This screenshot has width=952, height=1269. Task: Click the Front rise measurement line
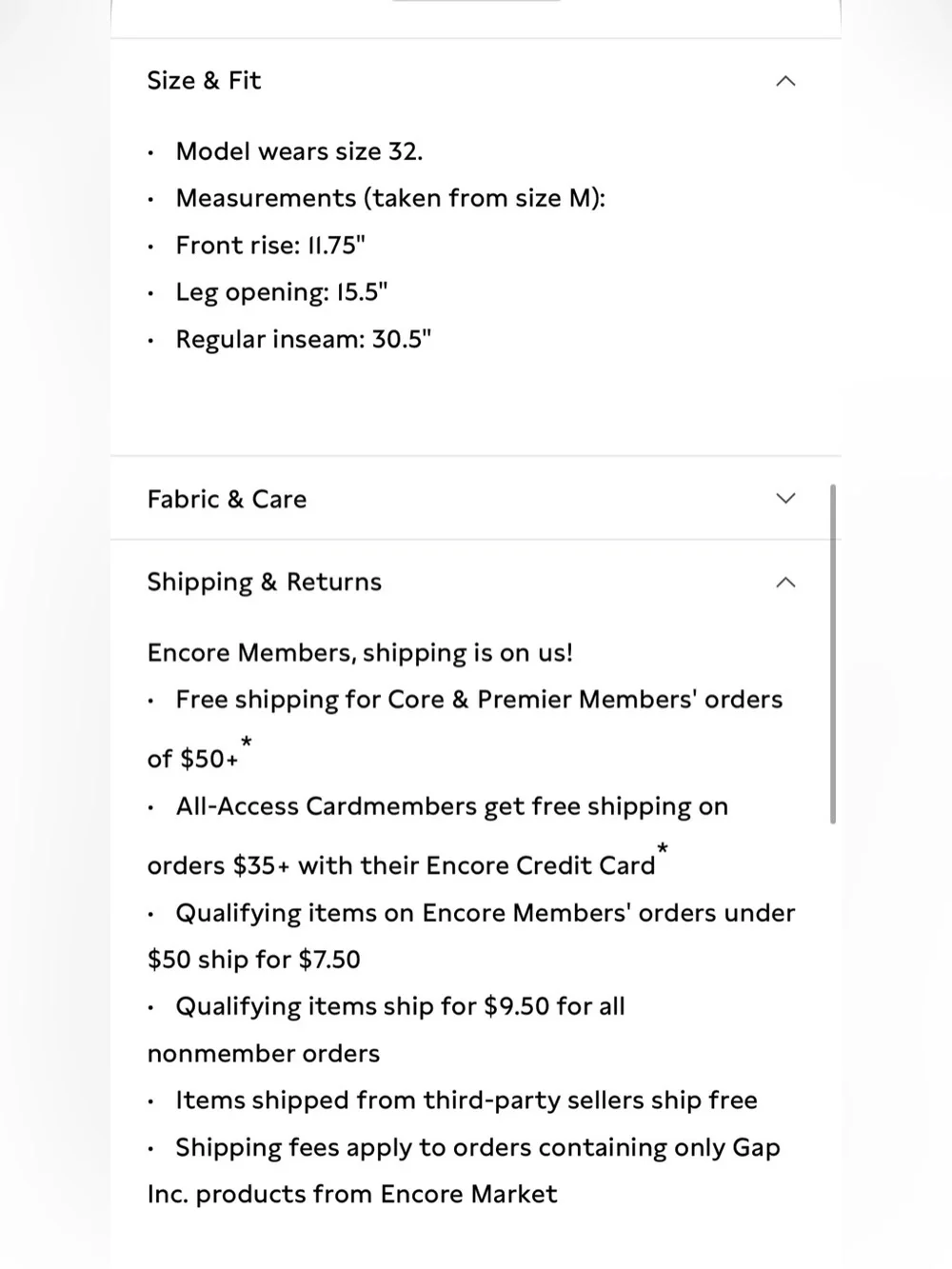pos(270,246)
